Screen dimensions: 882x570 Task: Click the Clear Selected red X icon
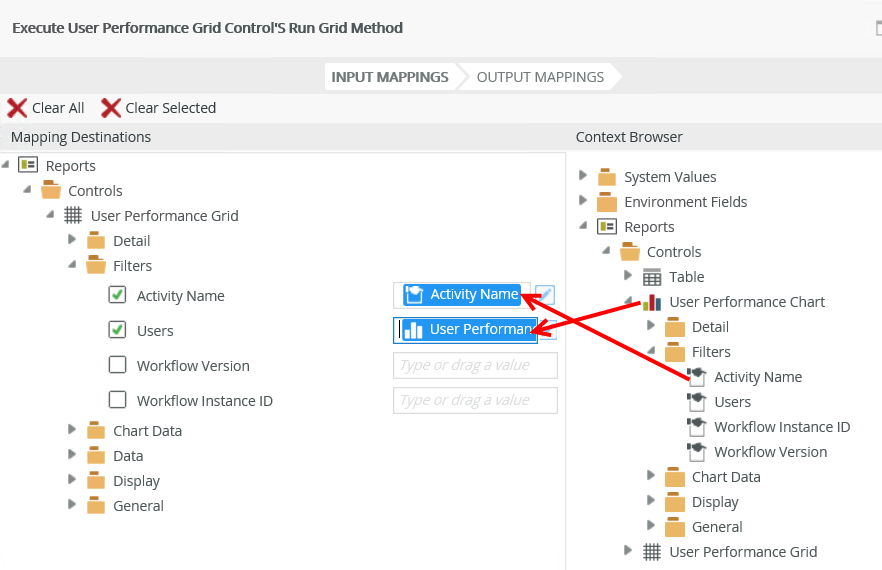pyautogui.click(x=111, y=108)
